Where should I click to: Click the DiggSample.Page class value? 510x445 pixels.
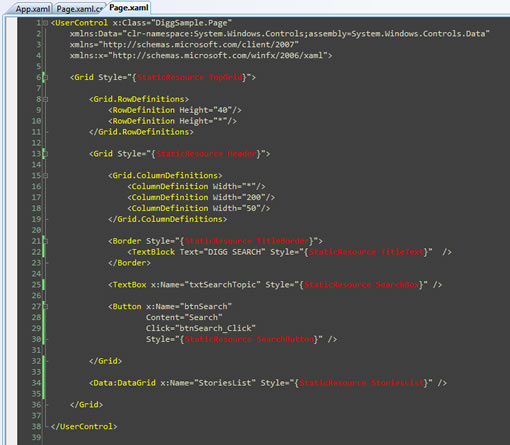coord(191,23)
